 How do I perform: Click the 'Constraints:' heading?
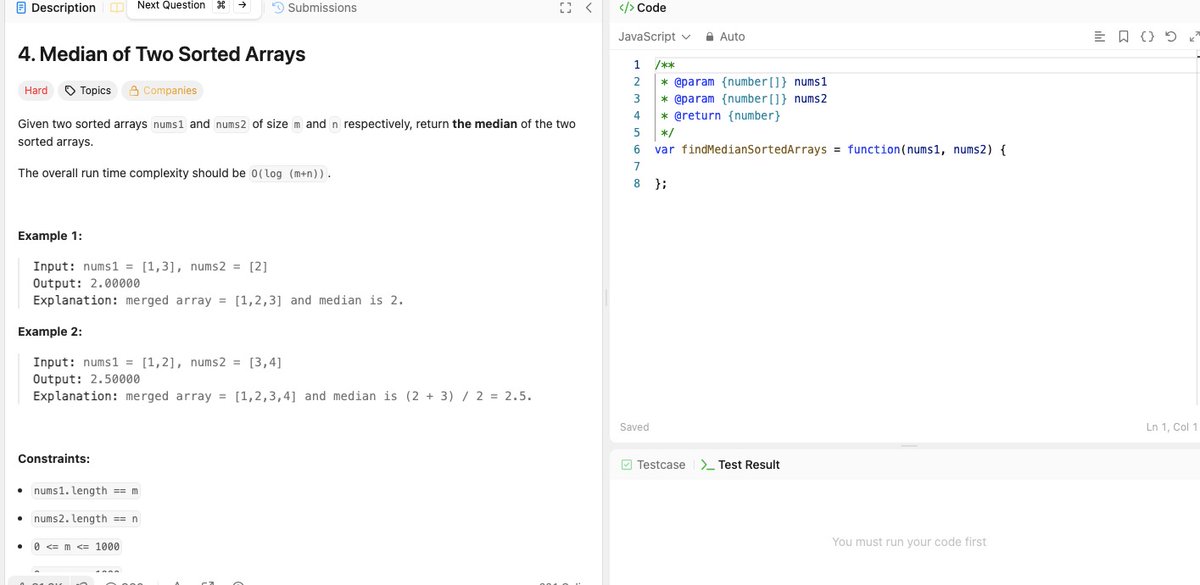click(54, 459)
